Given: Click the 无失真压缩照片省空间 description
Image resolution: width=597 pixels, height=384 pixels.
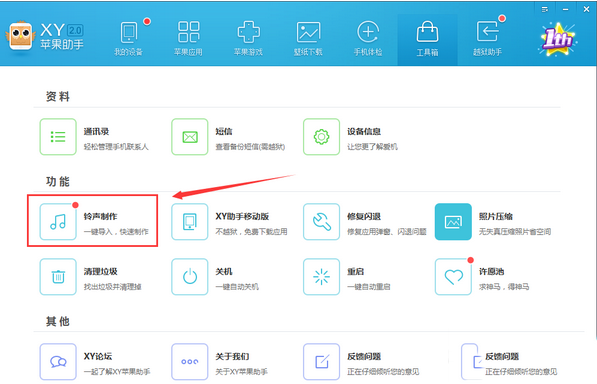Looking at the screenshot, I should (x=515, y=232).
